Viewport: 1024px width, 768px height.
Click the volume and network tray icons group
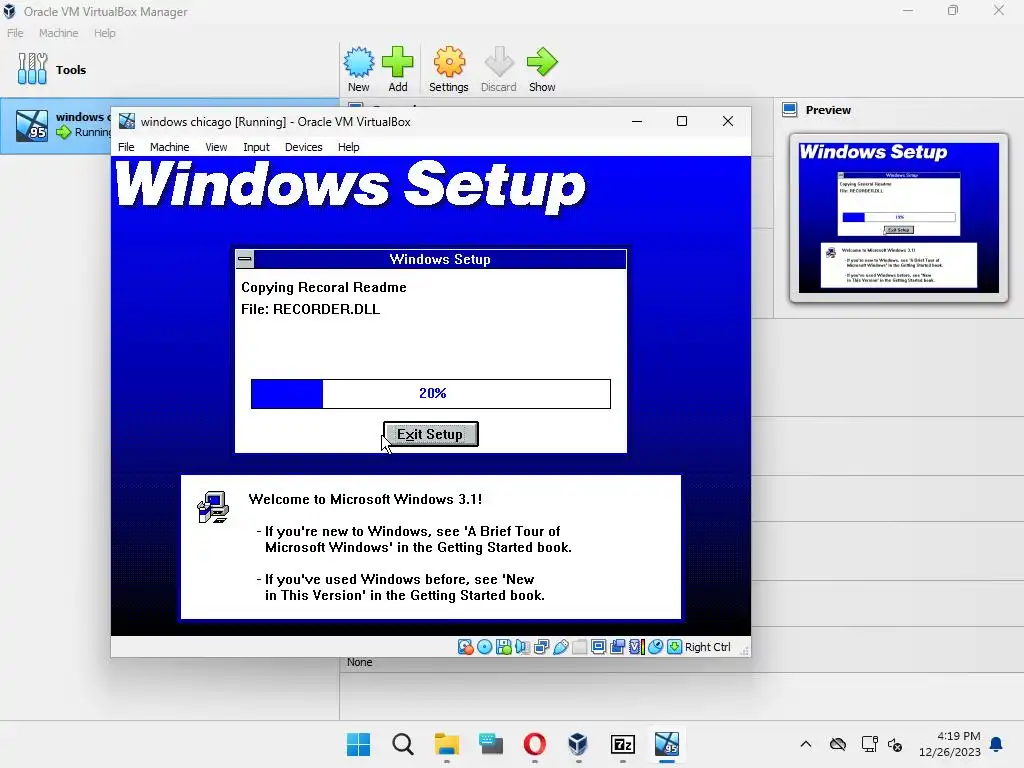pyautogui.click(x=882, y=744)
